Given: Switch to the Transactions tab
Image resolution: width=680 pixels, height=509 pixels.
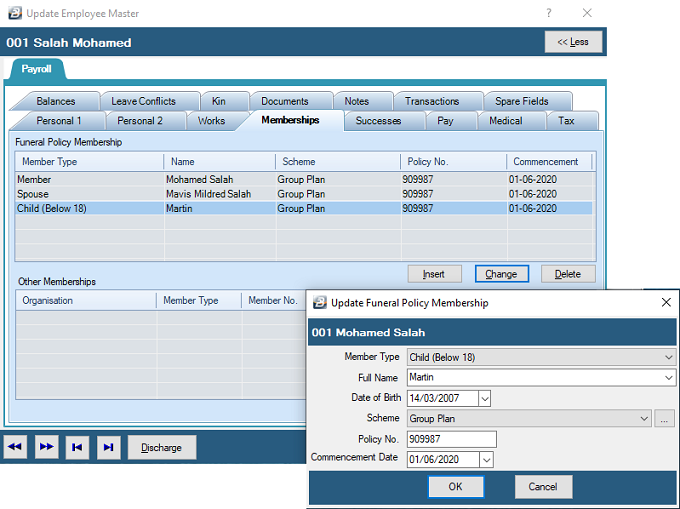Looking at the screenshot, I should (432, 101).
